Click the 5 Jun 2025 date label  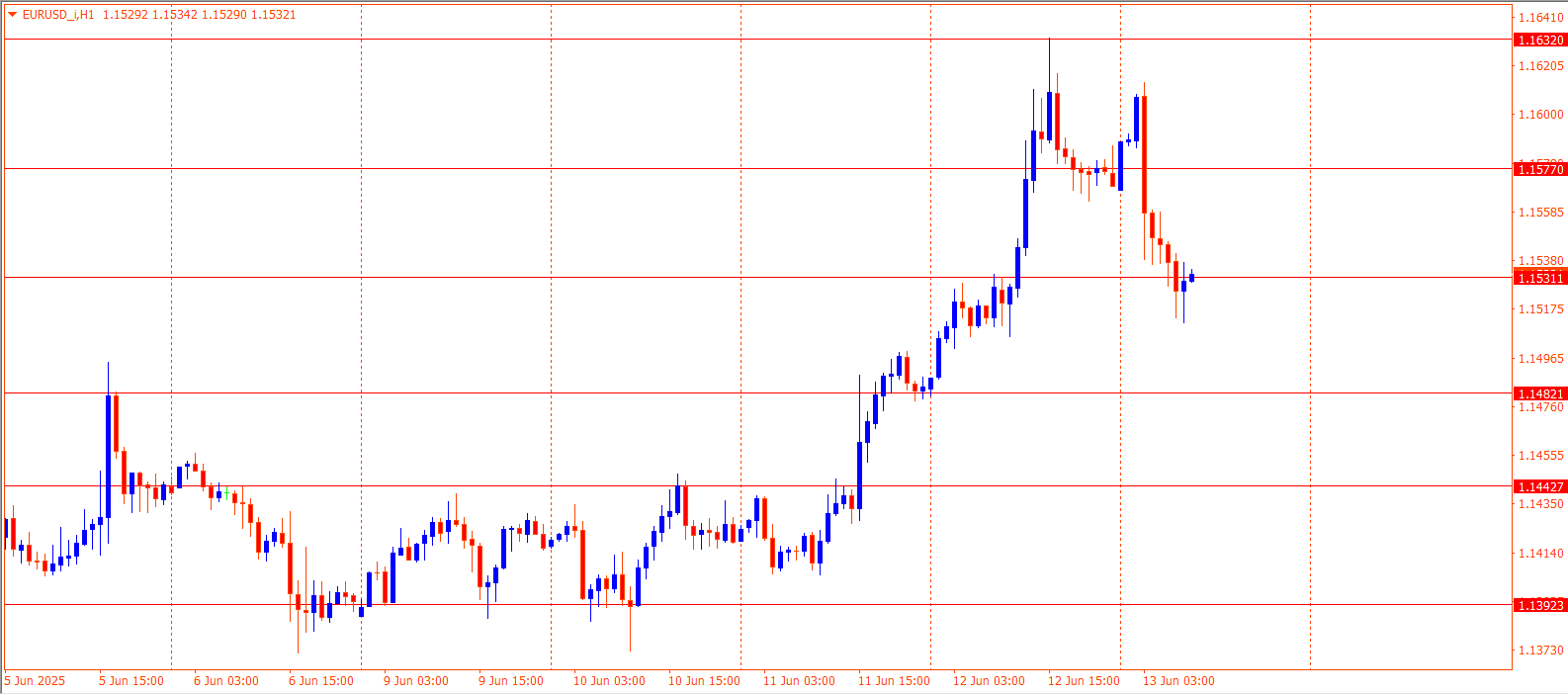coord(35,681)
